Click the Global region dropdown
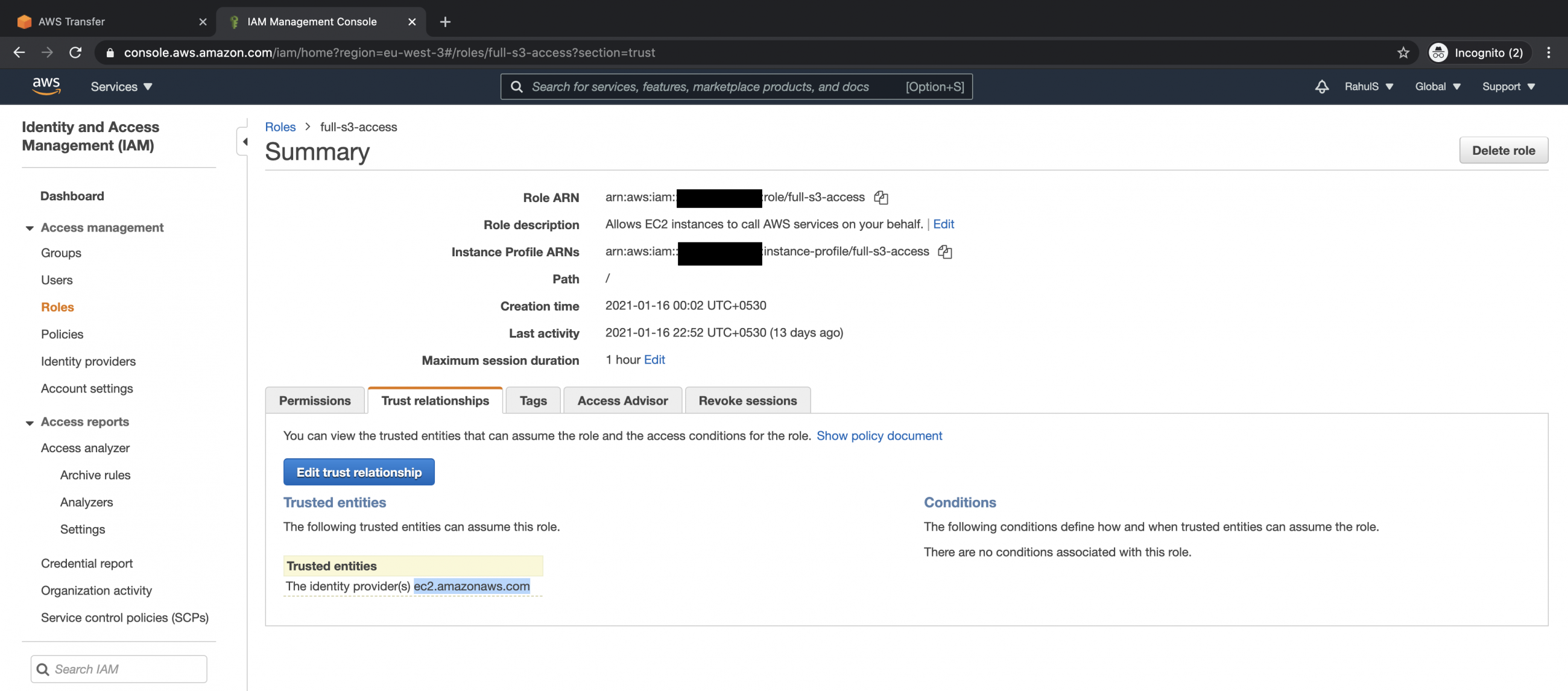 tap(1437, 86)
